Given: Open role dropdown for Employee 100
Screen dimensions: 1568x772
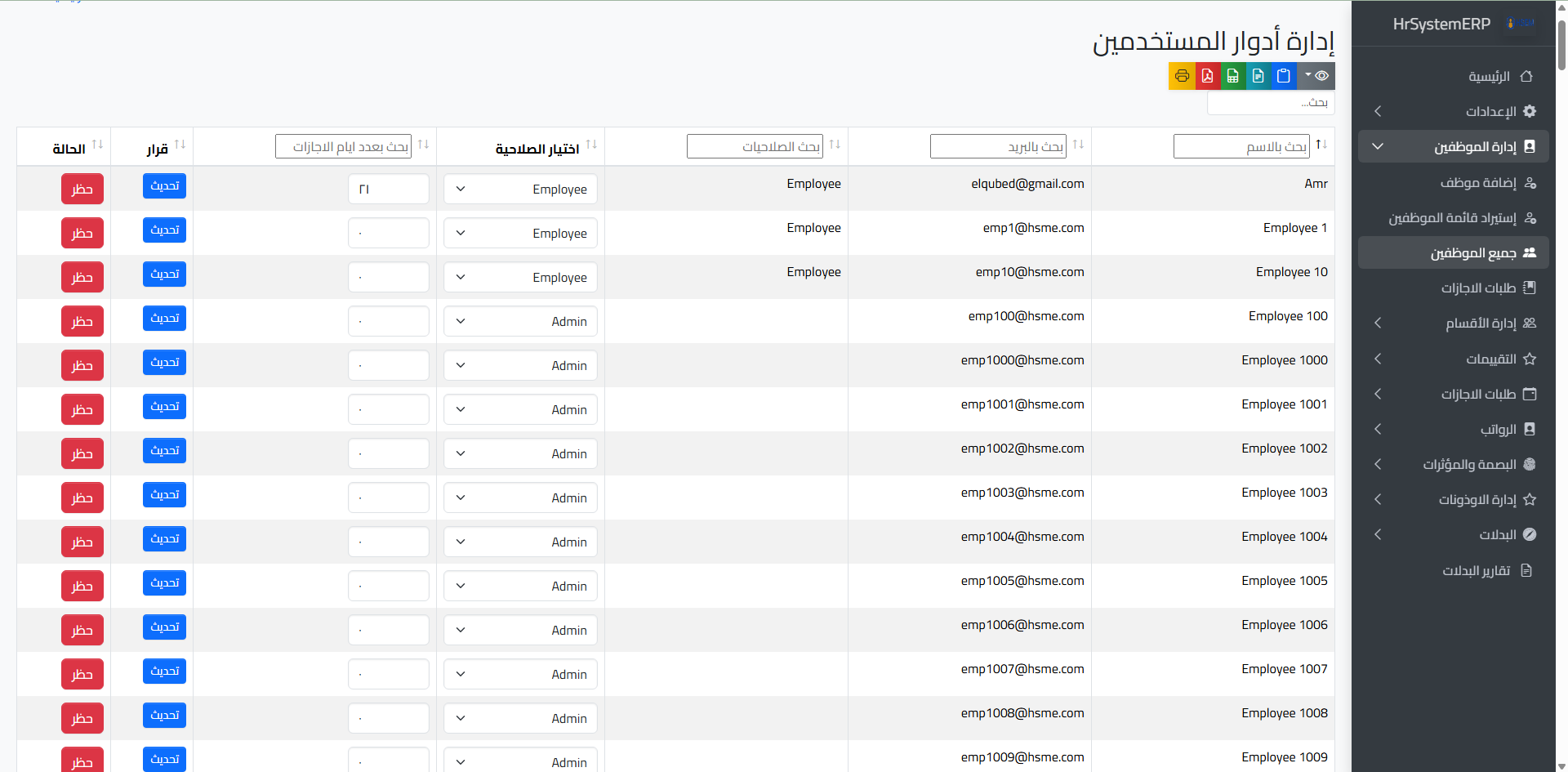Looking at the screenshot, I should pyautogui.click(x=520, y=321).
